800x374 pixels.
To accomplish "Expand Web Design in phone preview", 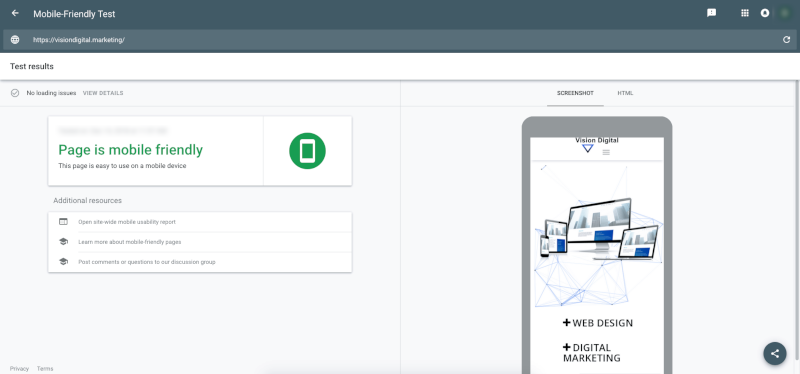I will 597,322.
